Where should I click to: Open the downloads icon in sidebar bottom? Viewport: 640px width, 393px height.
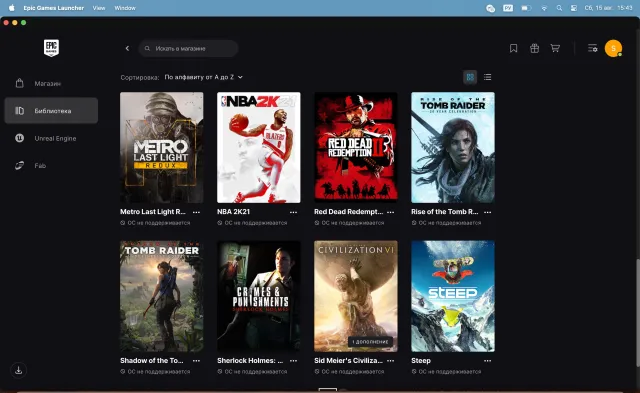[x=18, y=370]
